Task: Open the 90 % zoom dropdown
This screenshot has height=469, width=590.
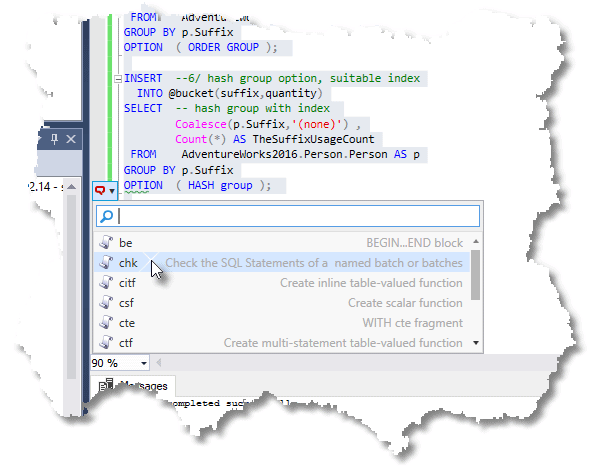Action: pyautogui.click(x=144, y=363)
